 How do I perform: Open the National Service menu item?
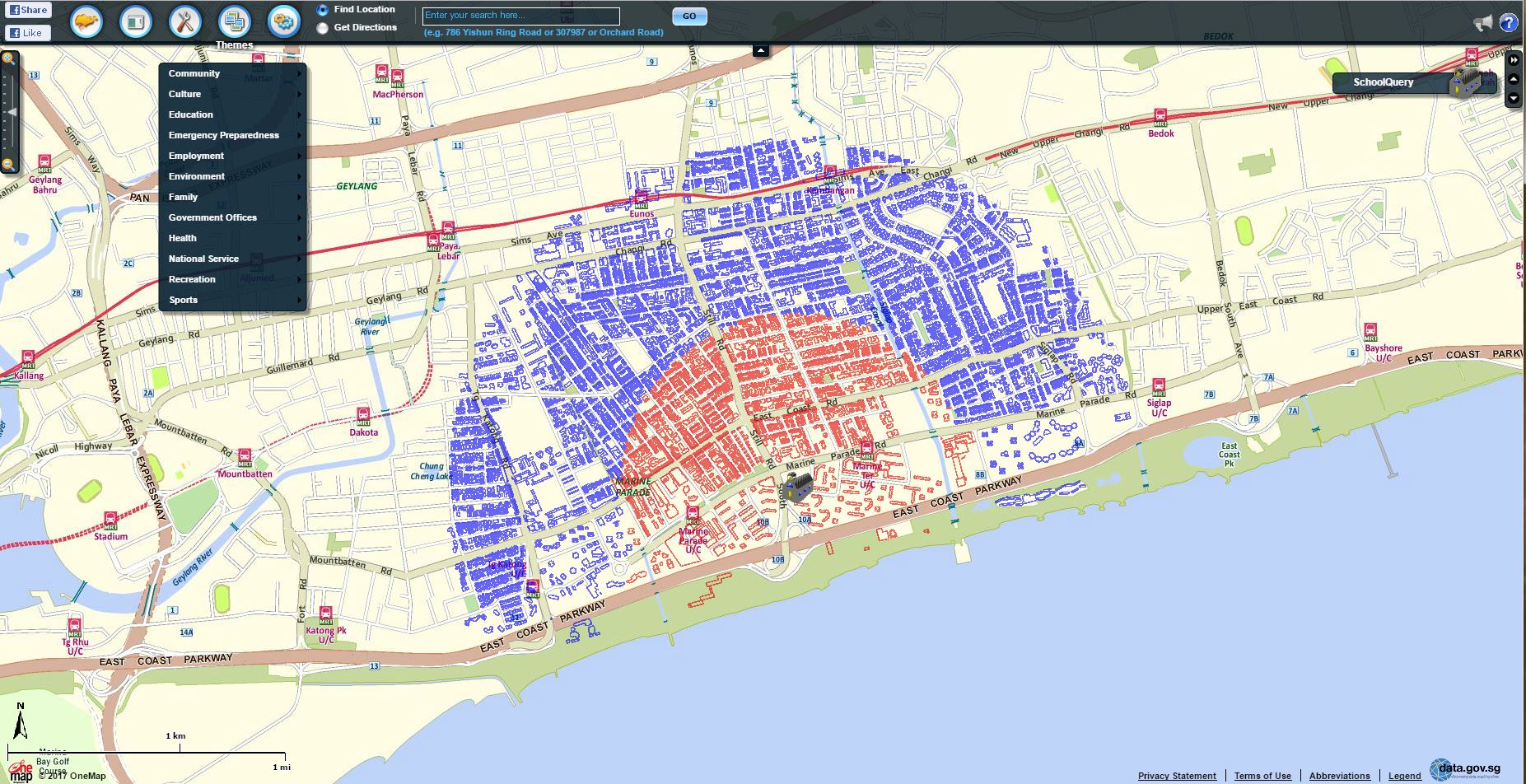point(233,259)
